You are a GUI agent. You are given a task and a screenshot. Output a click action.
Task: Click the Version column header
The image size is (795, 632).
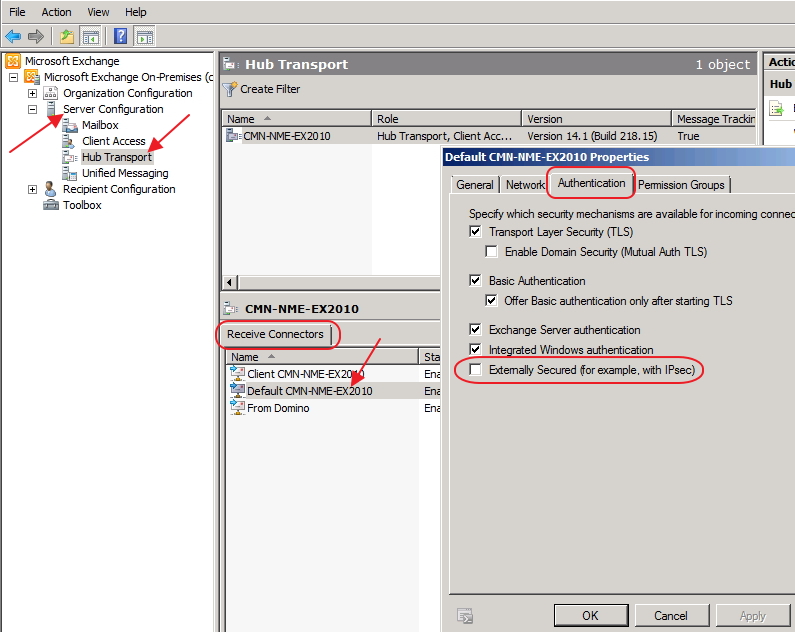(x=596, y=119)
